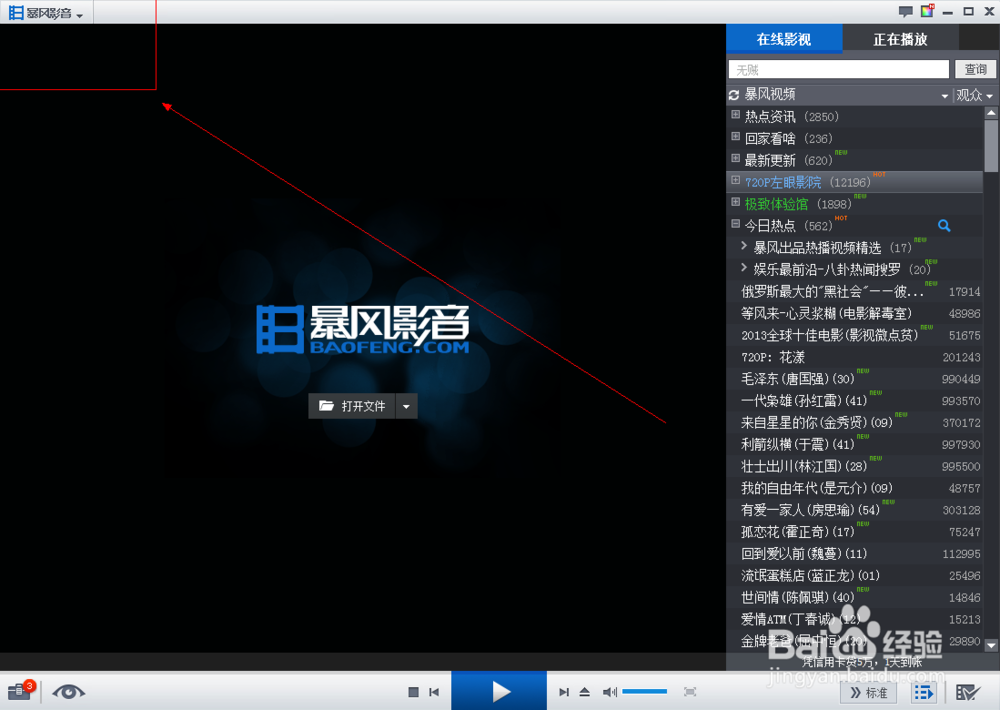Open the 暴风影音 main menu dropdown
Viewport: 1000px width, 710px height.
pyautogui.click(x=46, y=13)
